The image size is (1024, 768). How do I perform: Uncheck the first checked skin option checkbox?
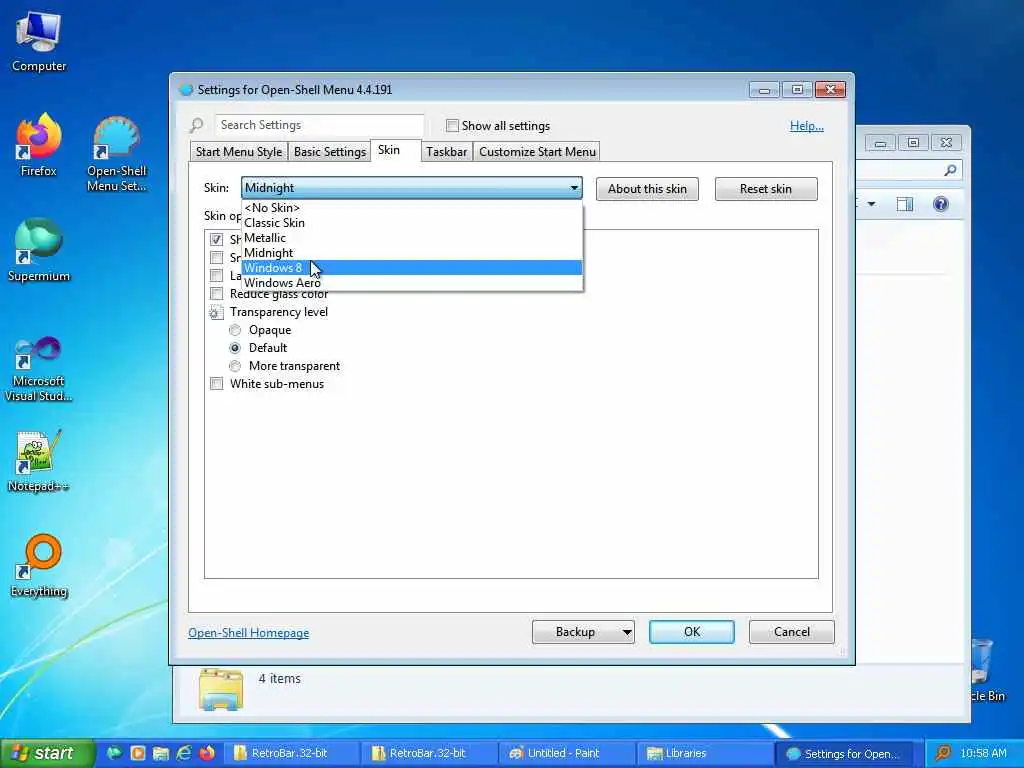(216, 239)
